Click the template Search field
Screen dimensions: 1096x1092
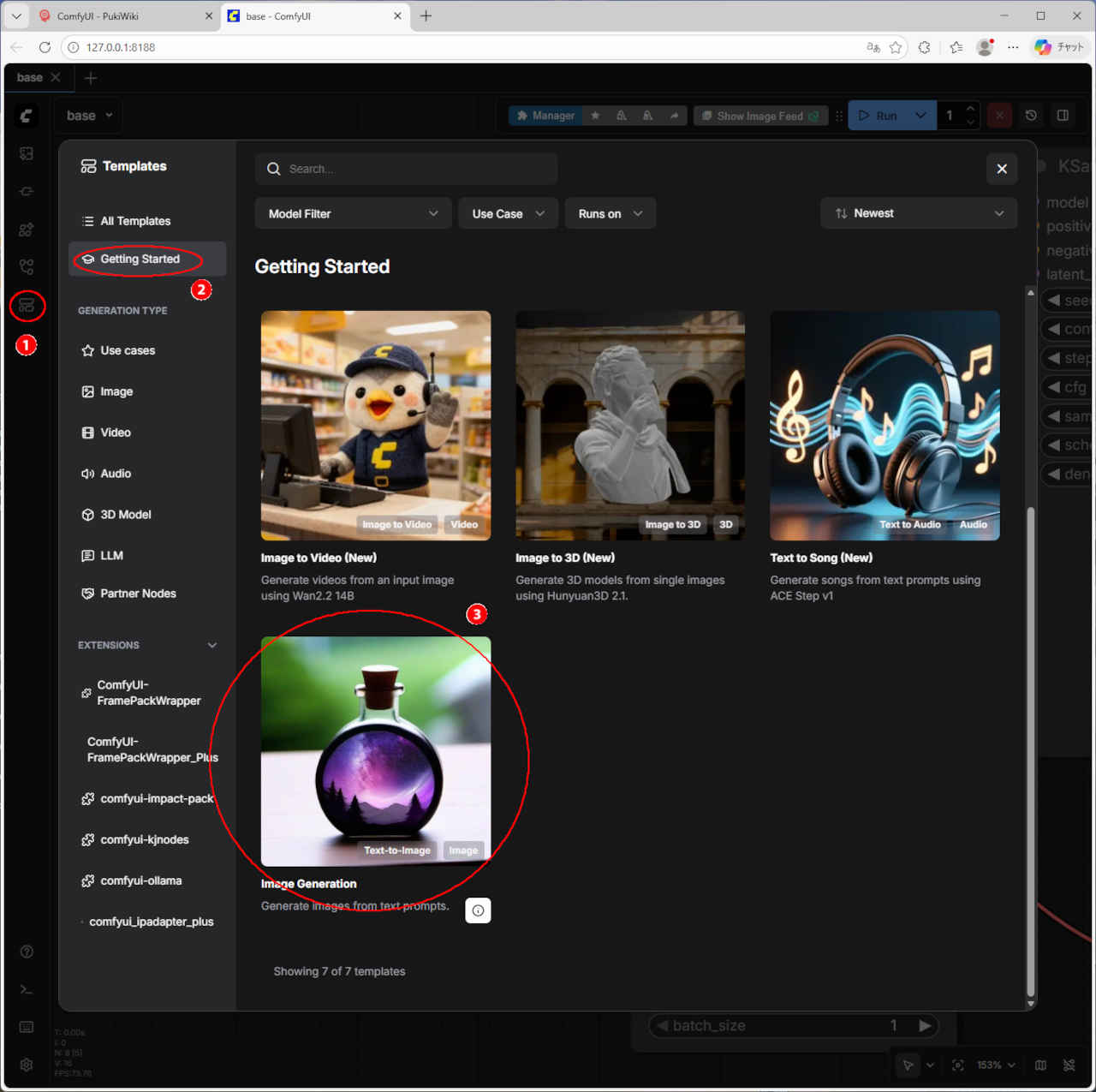407,169
